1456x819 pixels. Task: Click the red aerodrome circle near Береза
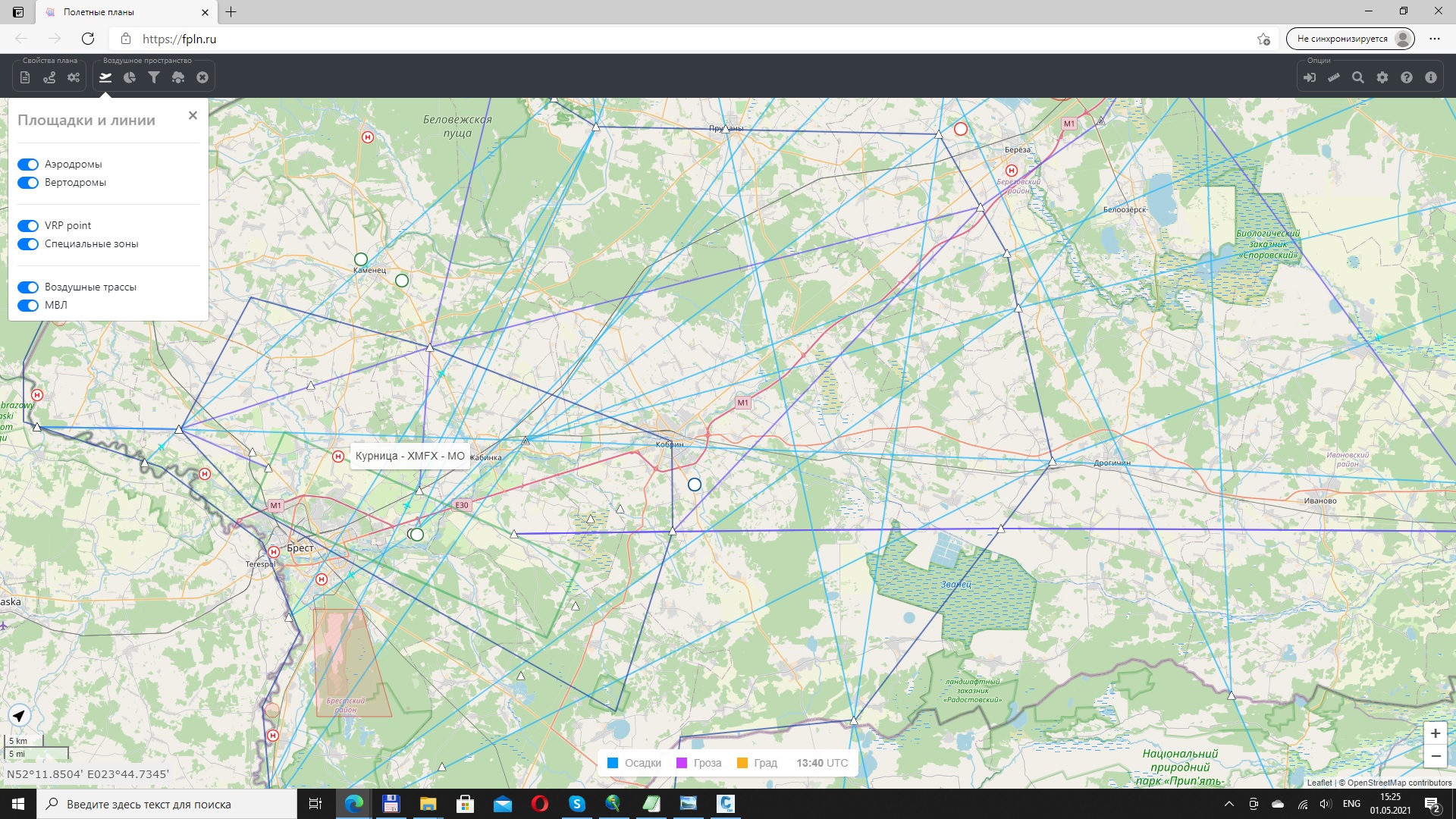coord(961,129)
